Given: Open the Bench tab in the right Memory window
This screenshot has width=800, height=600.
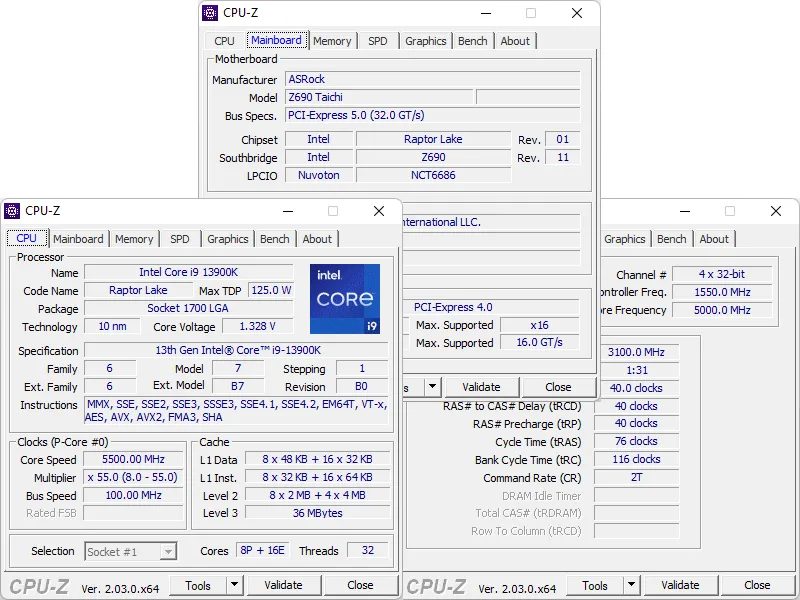Looking at the screenshot, I should [671, 239].
